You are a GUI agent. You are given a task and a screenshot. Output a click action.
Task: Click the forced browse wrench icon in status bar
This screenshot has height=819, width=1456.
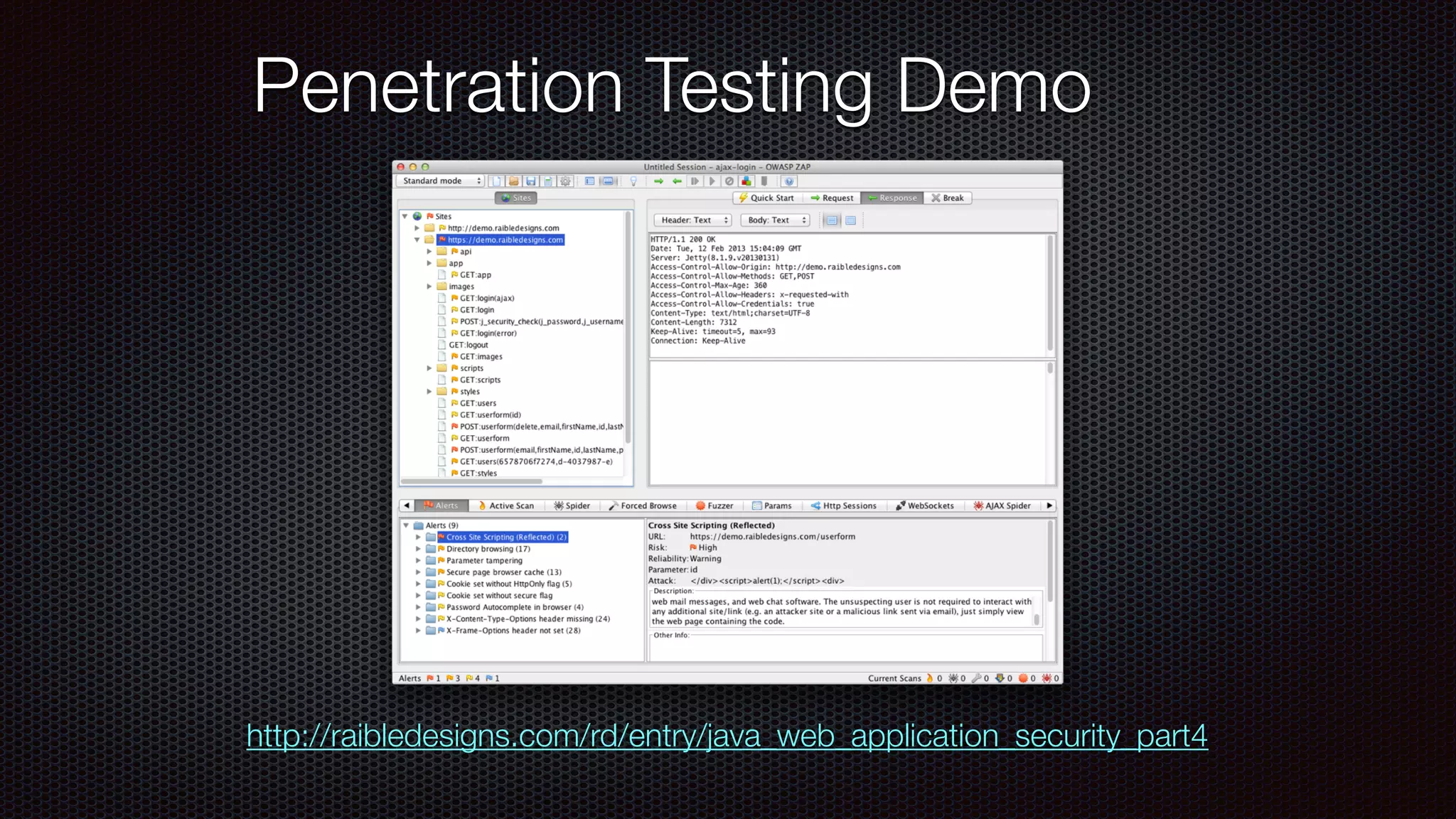(x=976, y=678)
